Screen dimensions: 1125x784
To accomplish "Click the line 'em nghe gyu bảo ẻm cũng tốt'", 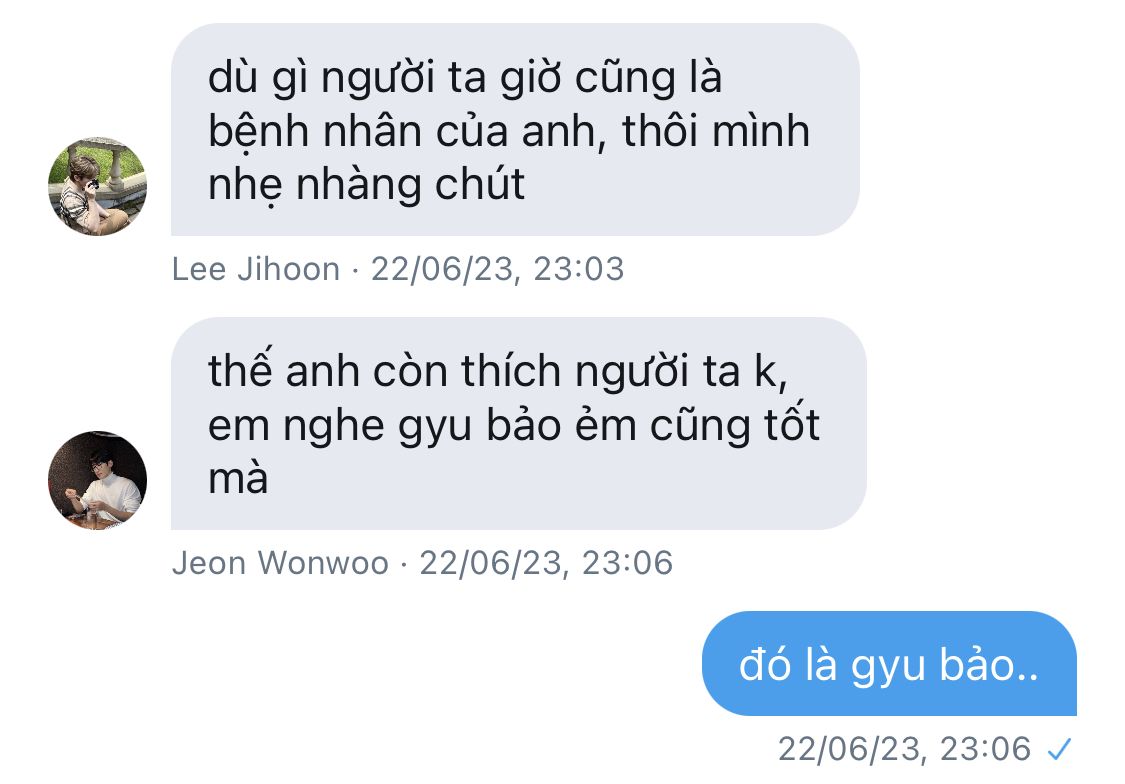I will [514, 425].
